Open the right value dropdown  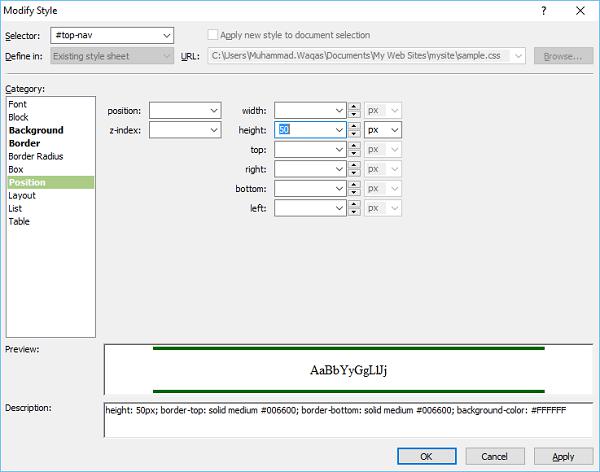pos(339,169)
